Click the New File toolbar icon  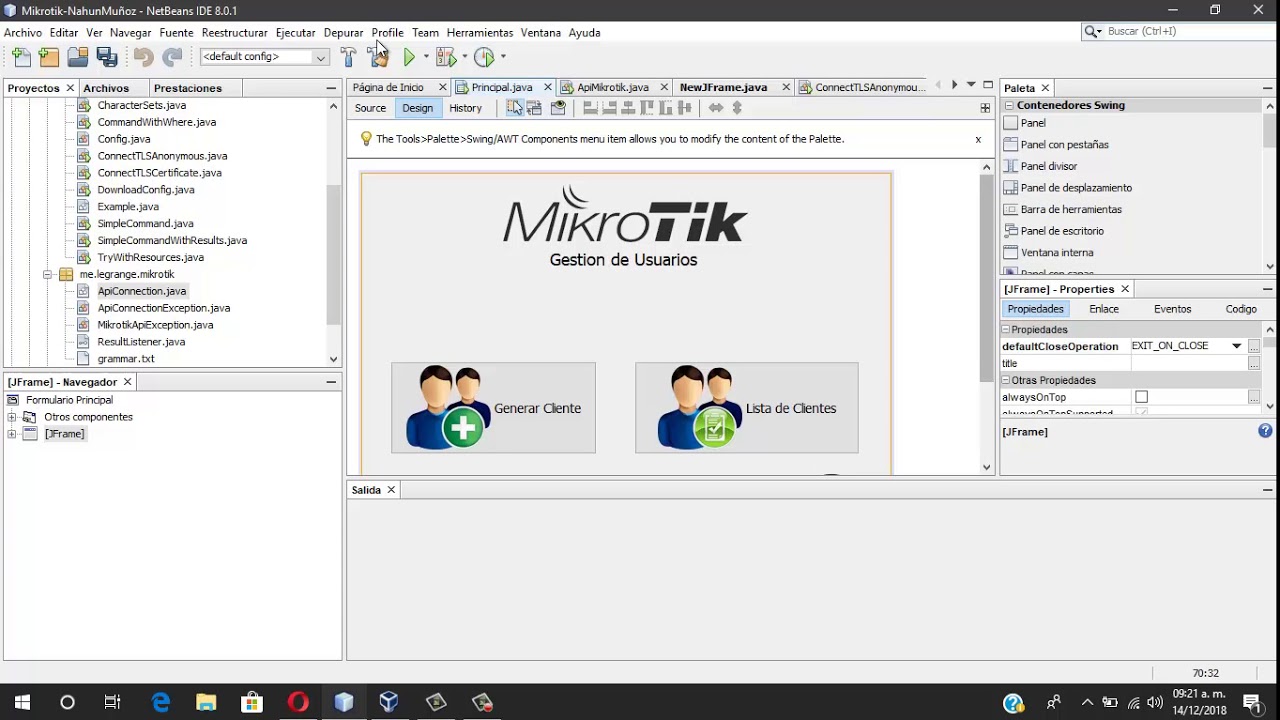tap(21, 57)
